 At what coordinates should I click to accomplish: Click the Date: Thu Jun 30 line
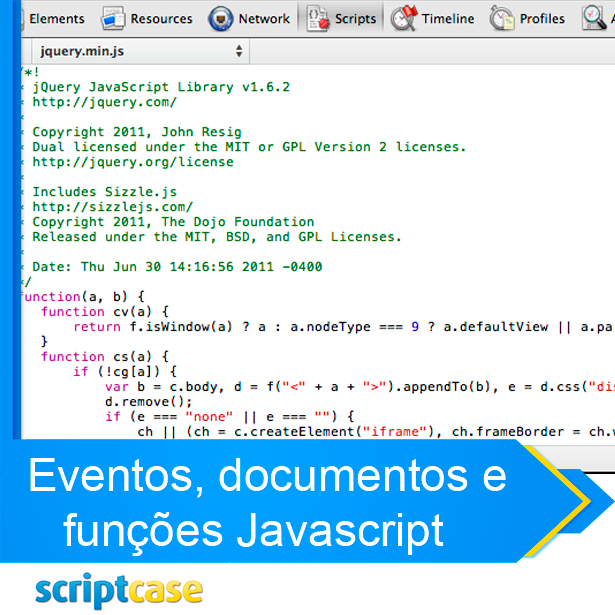click(177, 267)
